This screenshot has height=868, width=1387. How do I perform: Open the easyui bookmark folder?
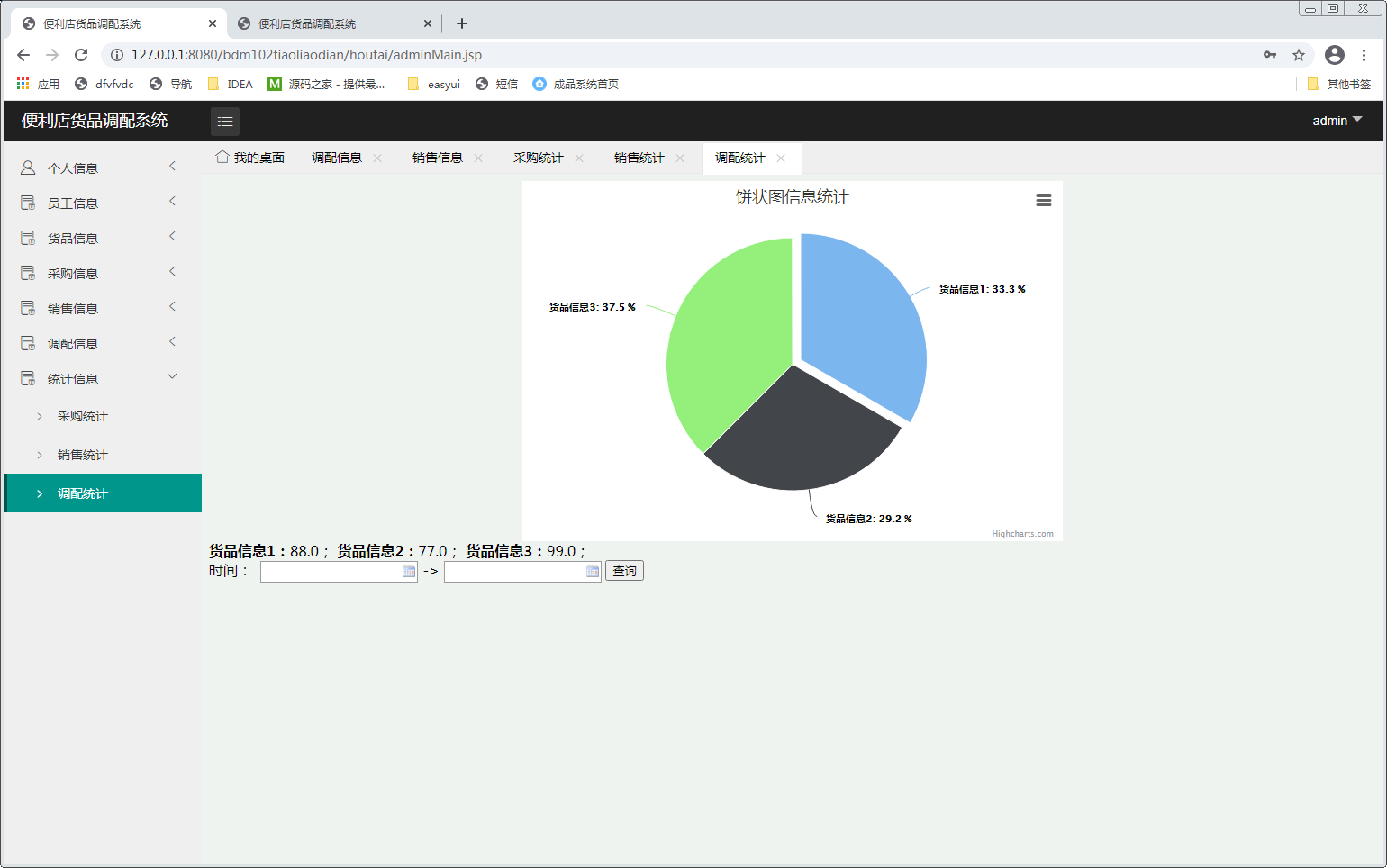(433, 84)
